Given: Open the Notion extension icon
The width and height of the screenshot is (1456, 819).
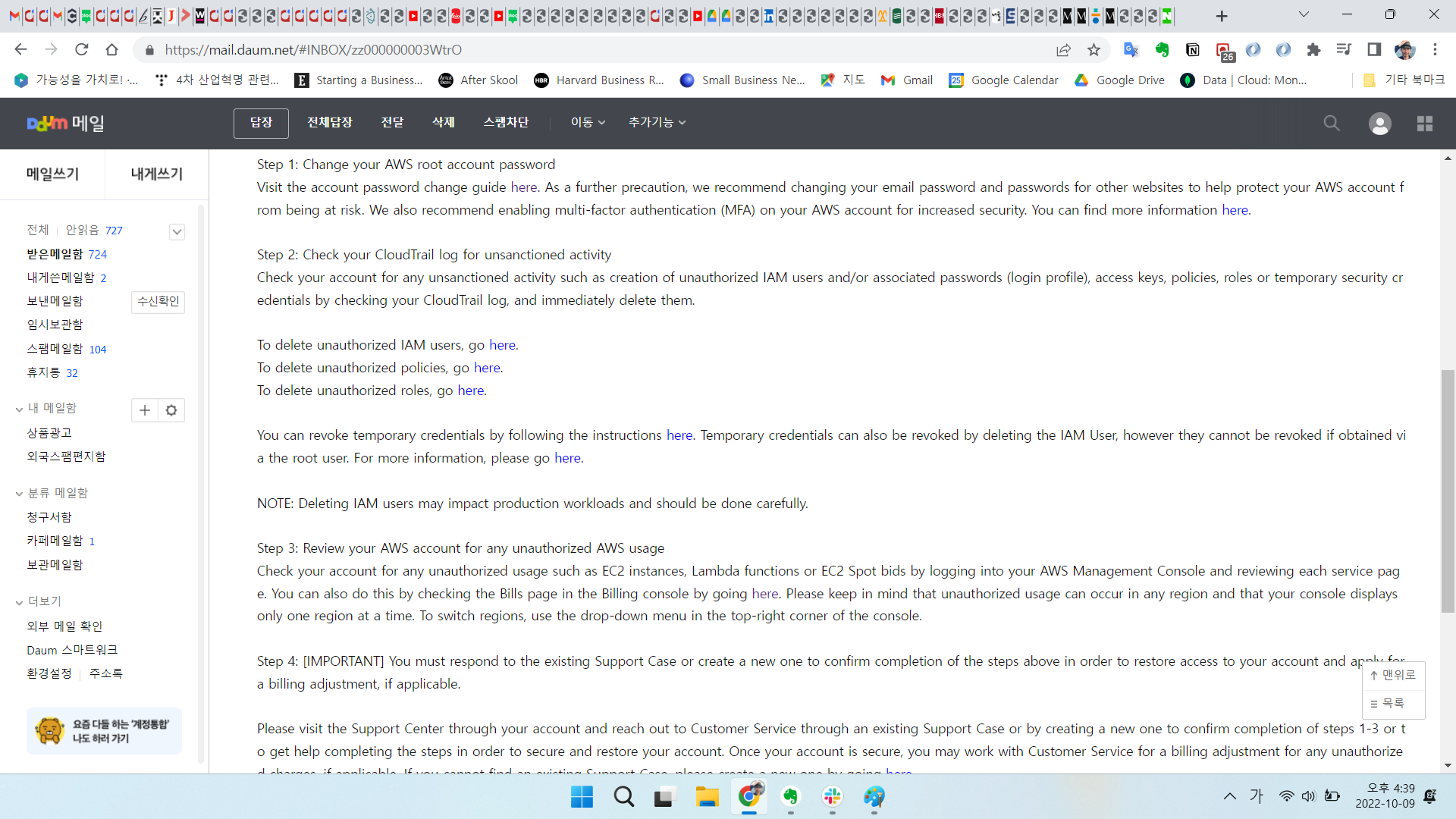Looking at the screenshot, I should (x=1193, y=50).
